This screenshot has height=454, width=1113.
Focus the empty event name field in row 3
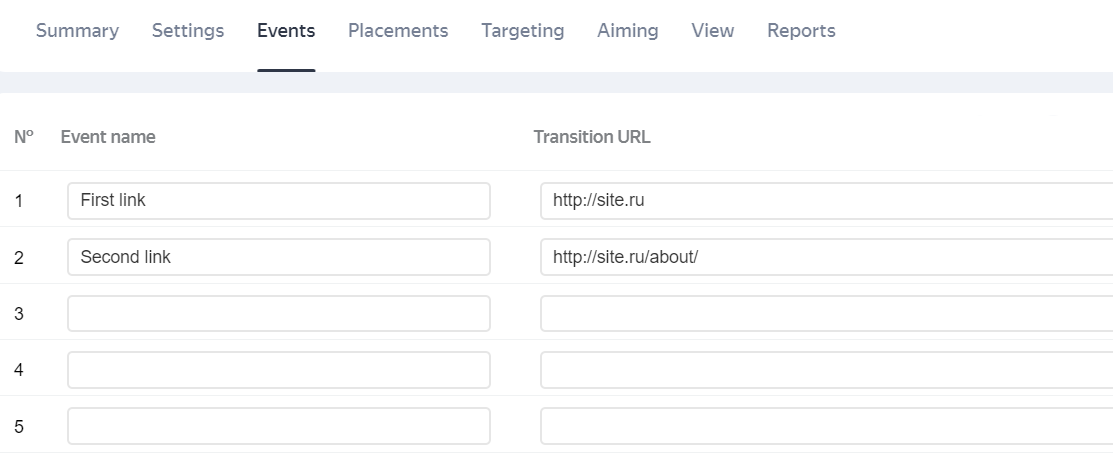click(279, 314)
